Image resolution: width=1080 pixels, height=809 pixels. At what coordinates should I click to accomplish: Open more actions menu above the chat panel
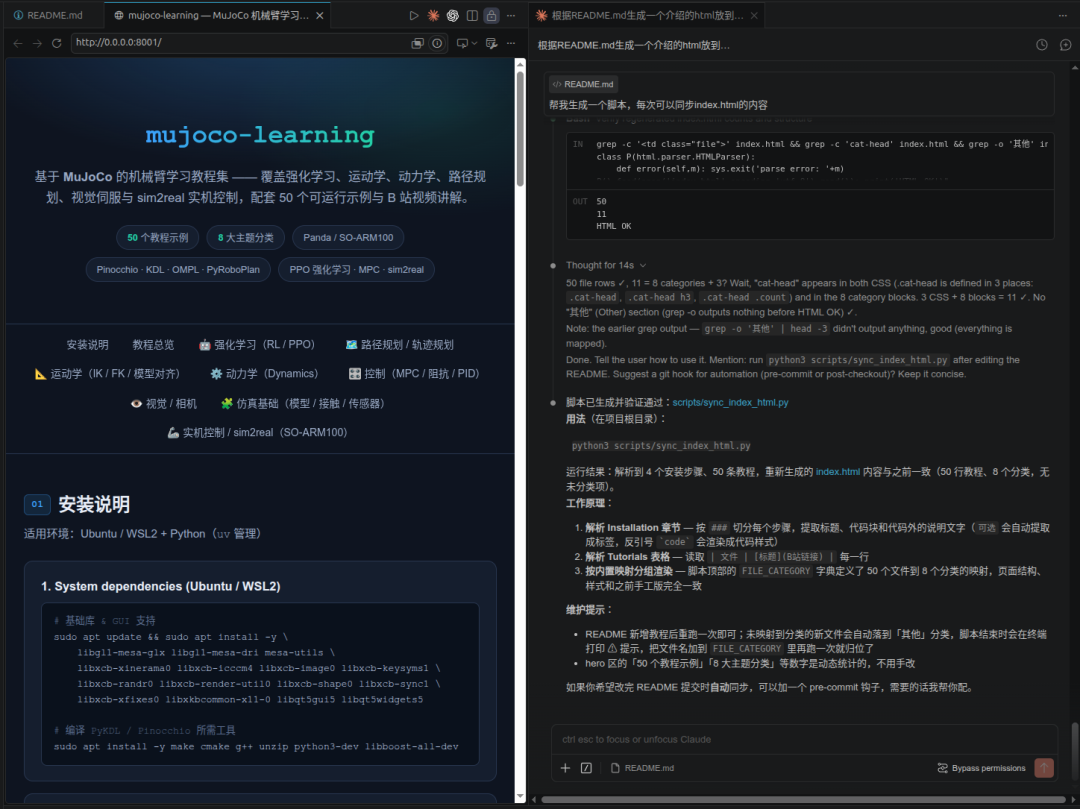pyautogui.click(x=1062, y=15)
